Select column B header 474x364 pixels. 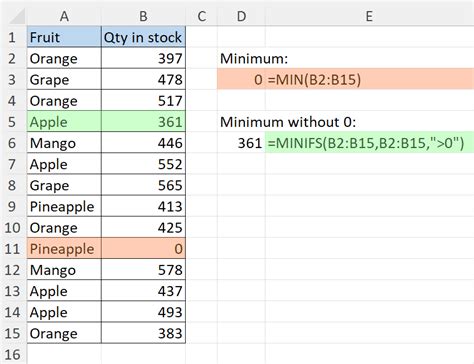tap(143, 16)
